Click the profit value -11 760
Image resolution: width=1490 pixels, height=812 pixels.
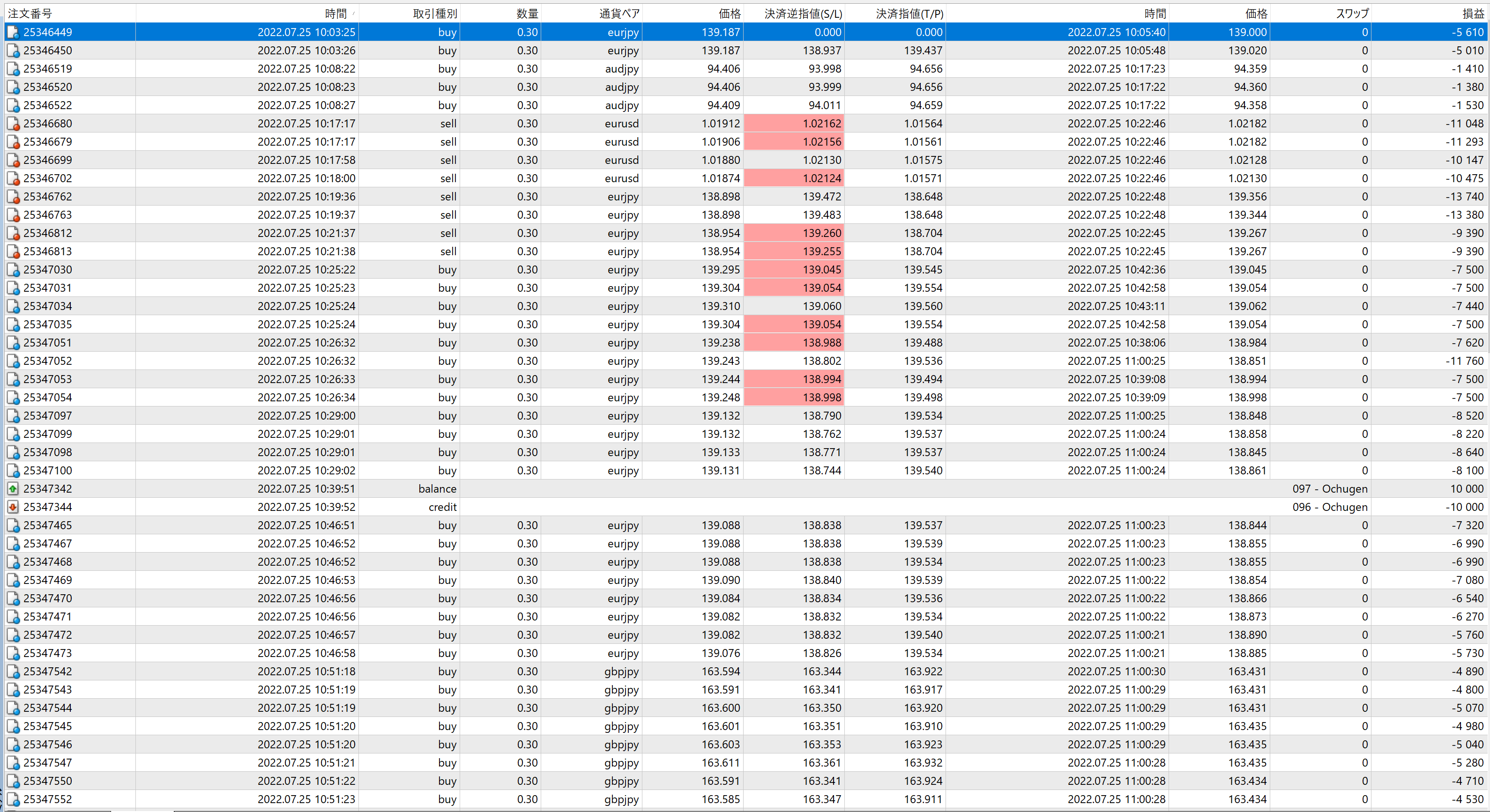click(1464, 361)
